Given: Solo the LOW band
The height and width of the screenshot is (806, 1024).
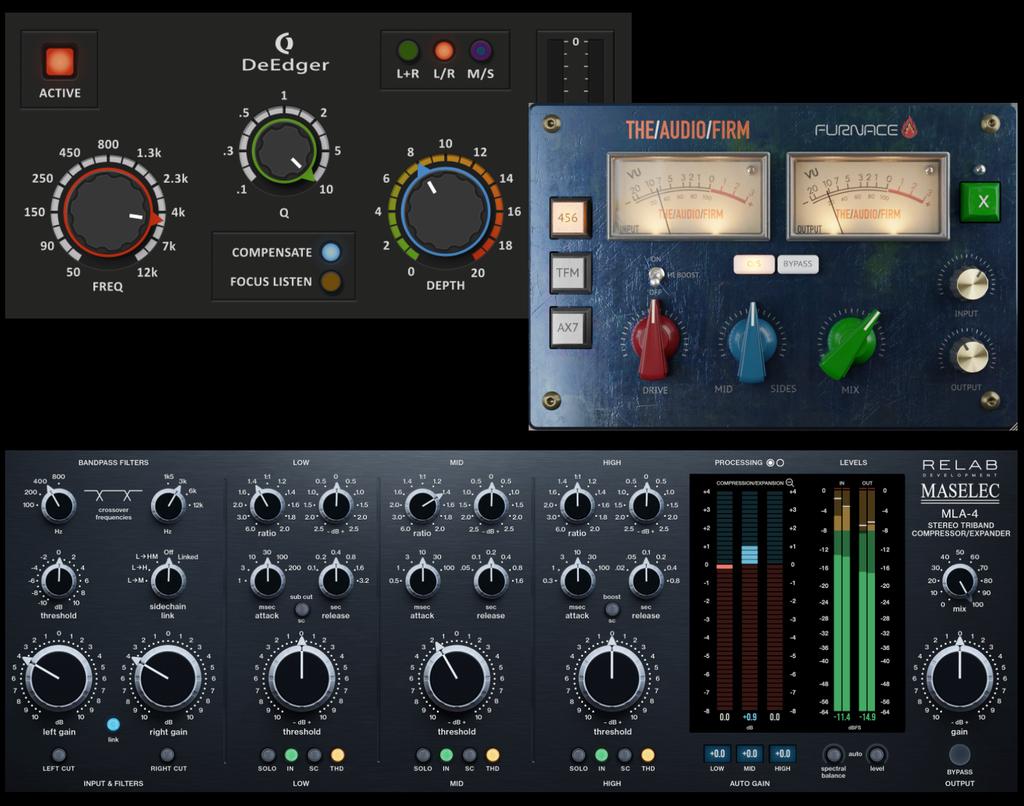Looking at the screenshot, I should (x=267, y=755).
